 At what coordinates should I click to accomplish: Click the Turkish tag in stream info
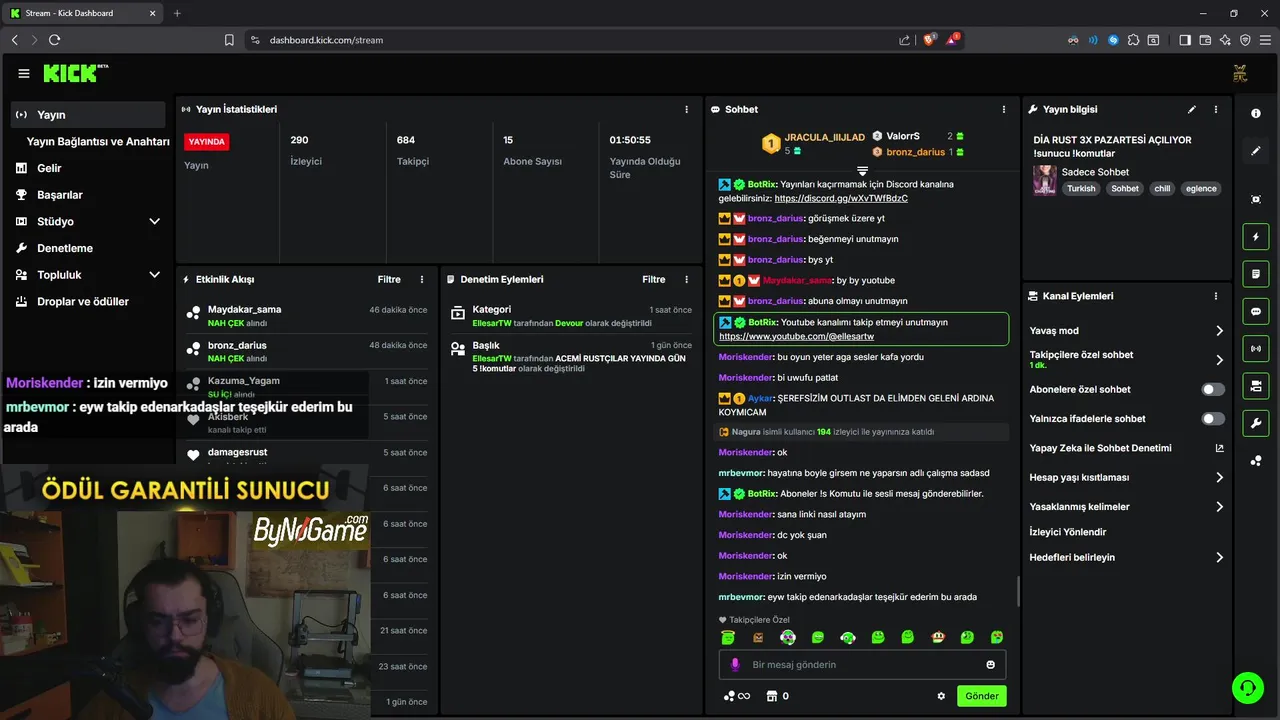(x=1081, y=188)
